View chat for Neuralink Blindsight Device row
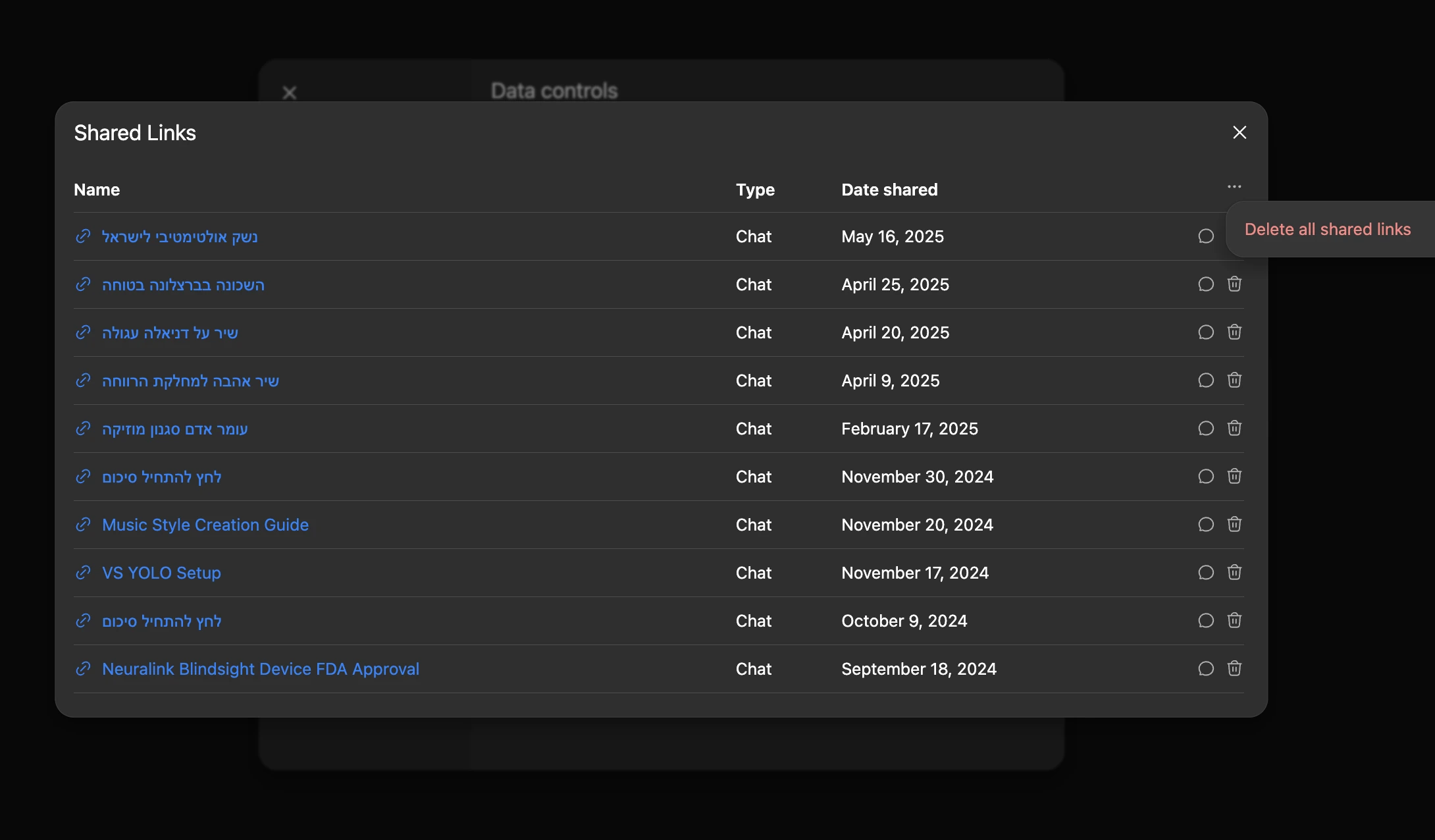The height and width of the screenshot is (840, 1435). (1205, 669)
